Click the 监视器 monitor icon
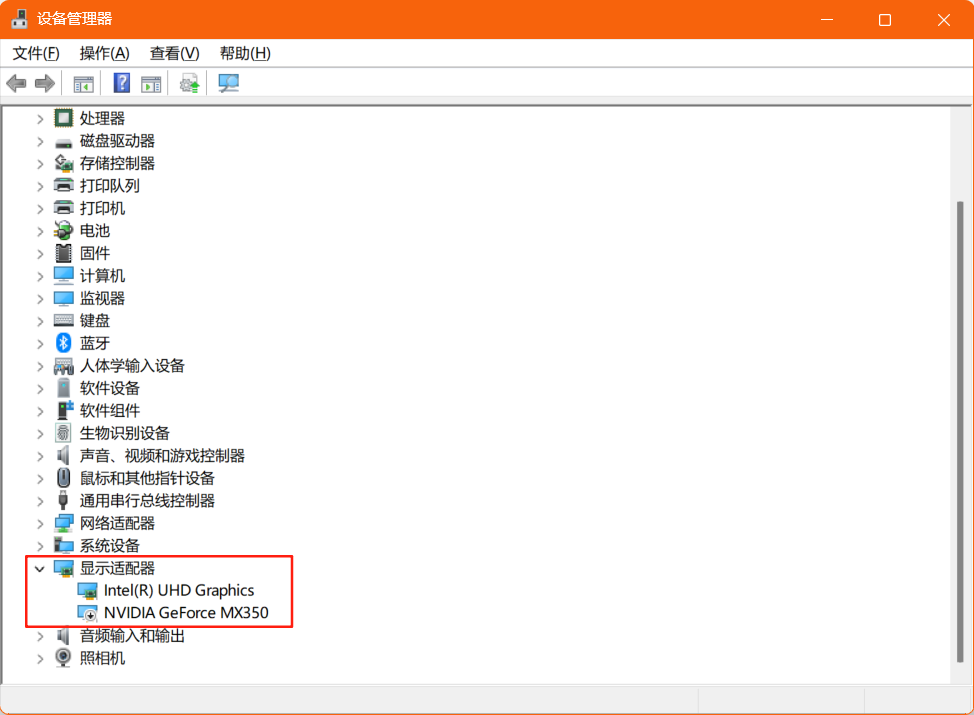 (63, 298)
